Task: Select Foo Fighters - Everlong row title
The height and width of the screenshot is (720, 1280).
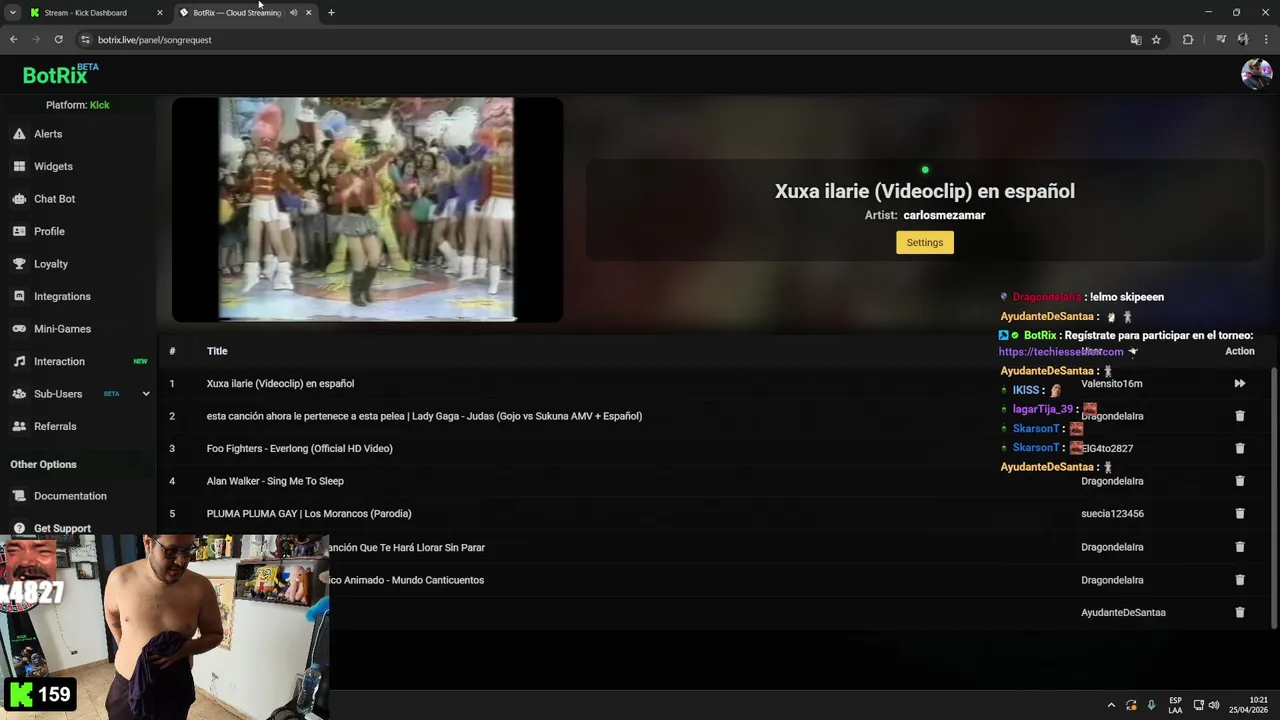Action: (299, 448)
